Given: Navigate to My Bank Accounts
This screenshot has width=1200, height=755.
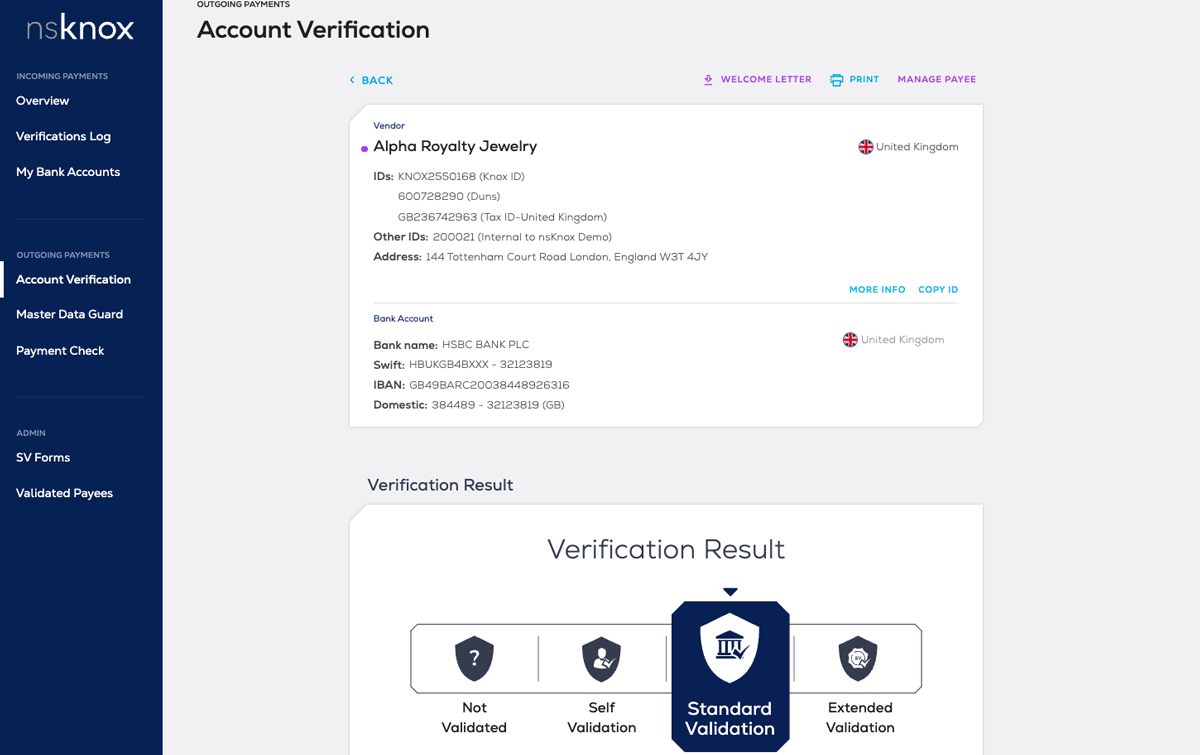Looking at the screenshot, I should pos(68,172).
